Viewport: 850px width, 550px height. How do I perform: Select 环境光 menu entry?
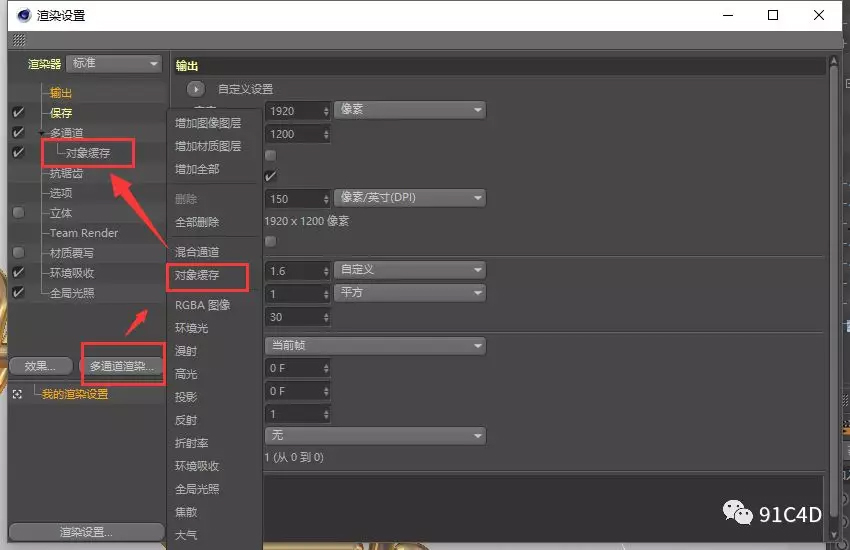191,328
